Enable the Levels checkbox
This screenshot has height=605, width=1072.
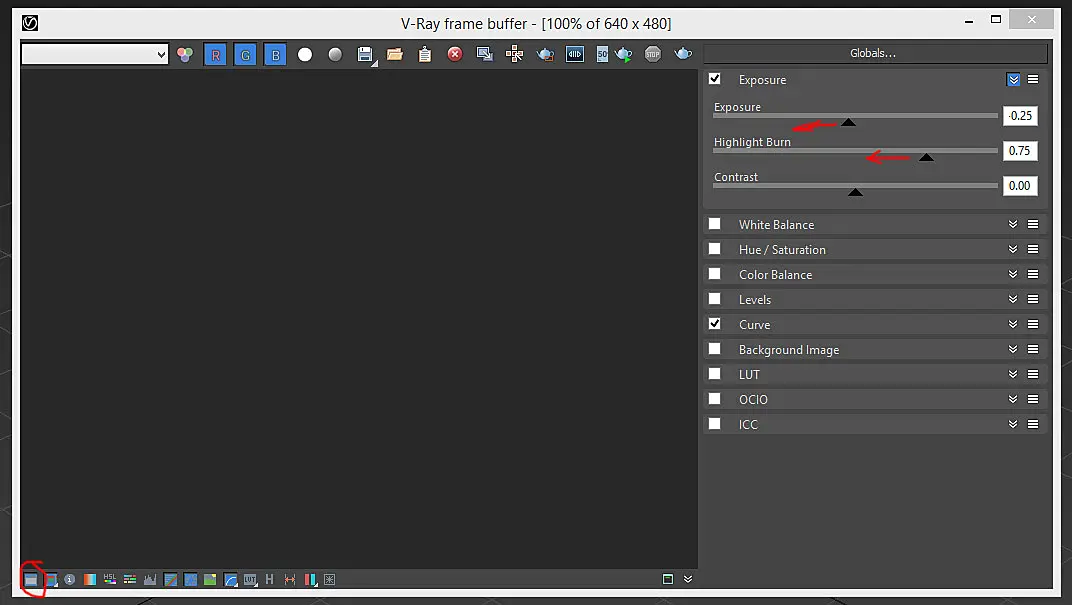pos(714,299)
